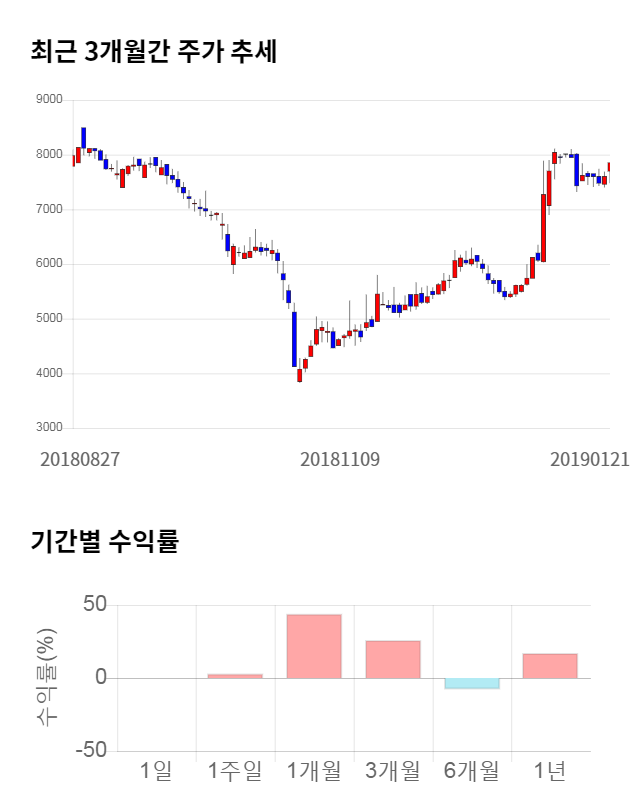Click the '수익률(%)' vertical axis title

(x=47, y=678)
